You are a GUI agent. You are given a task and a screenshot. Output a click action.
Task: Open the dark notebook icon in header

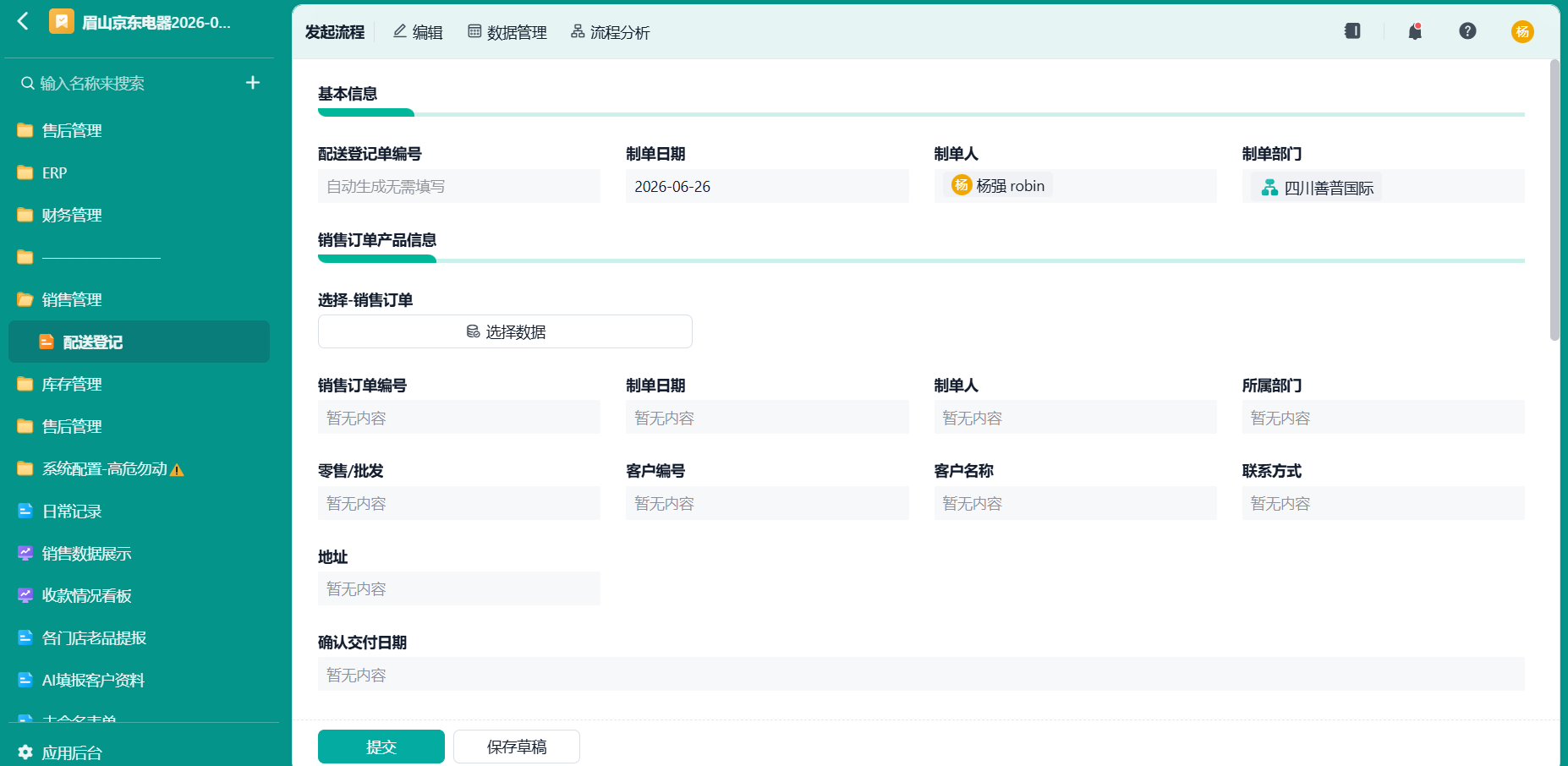1352,31
